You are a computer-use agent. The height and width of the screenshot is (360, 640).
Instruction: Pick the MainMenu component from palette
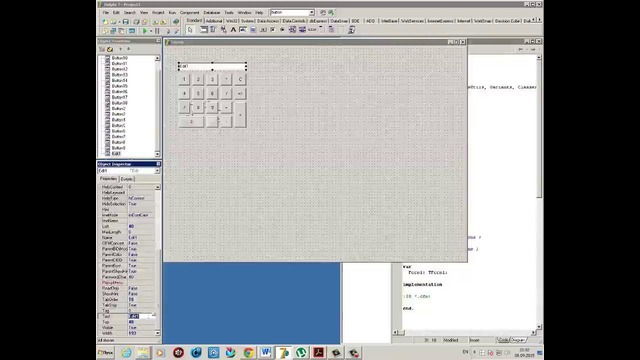[x=213, y=30]
